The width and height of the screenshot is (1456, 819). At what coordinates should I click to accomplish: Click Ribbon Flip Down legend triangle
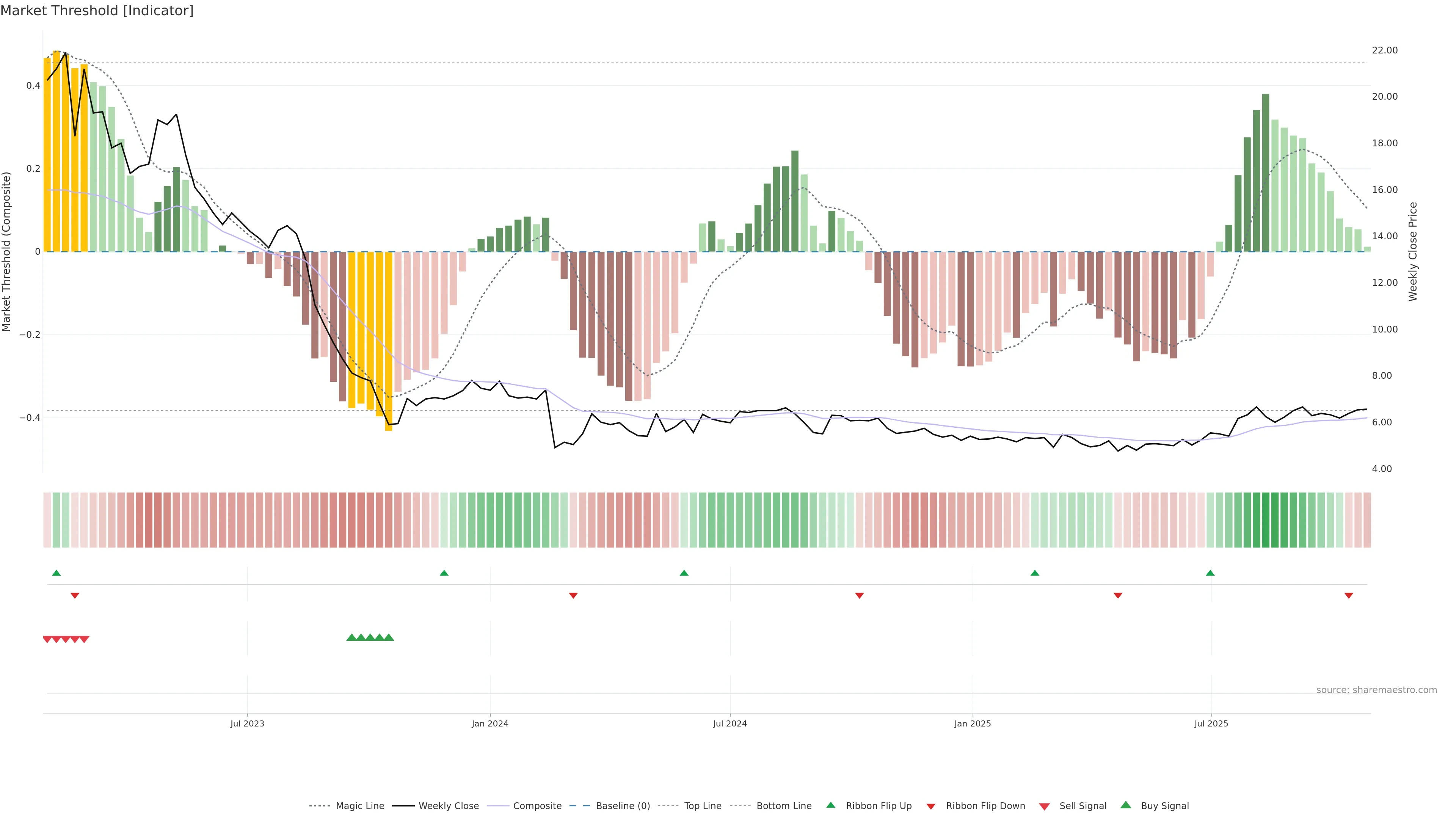[931, 806]
